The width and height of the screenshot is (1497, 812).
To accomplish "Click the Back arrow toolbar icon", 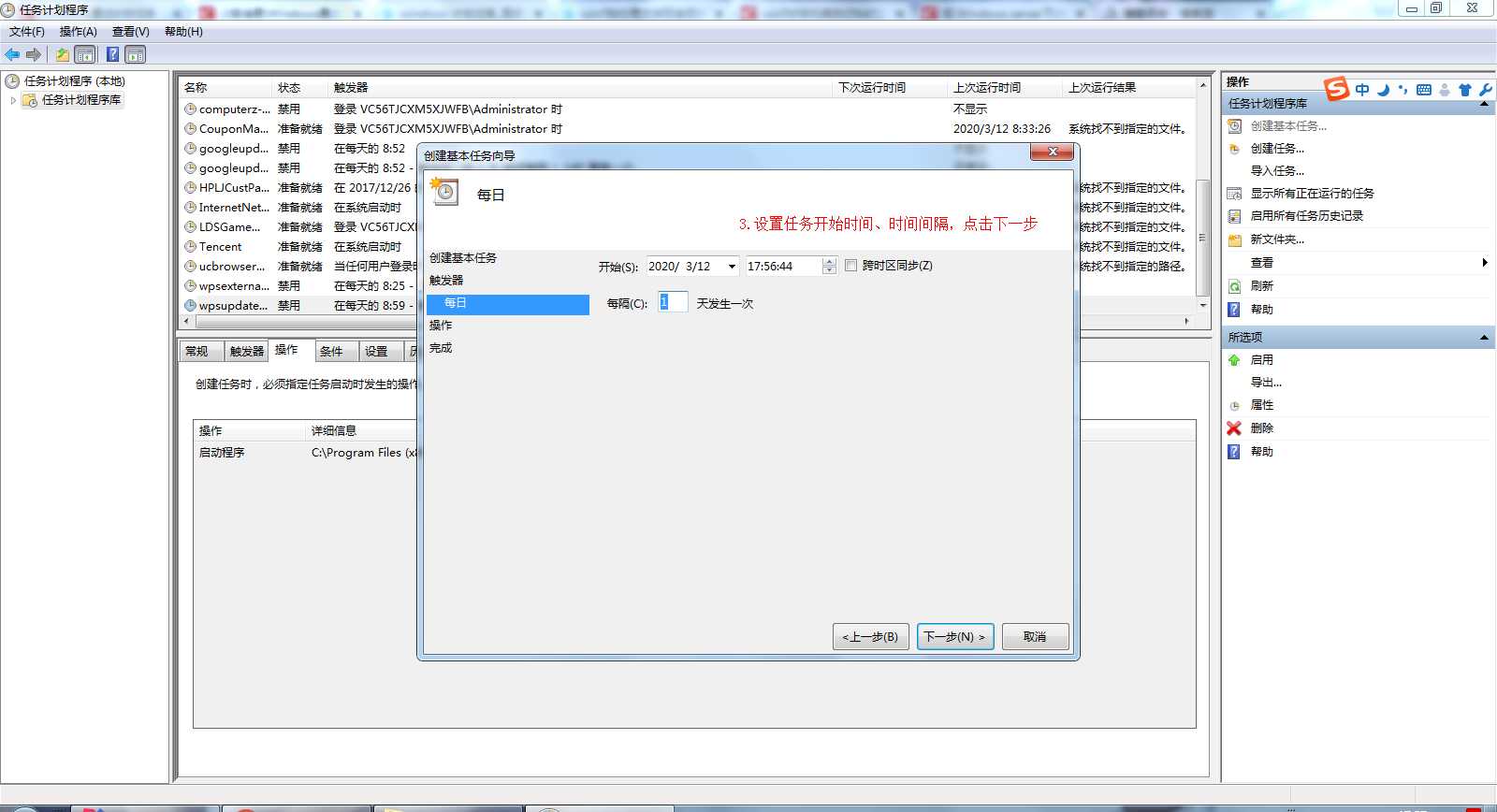I will (x=12, y=54).
